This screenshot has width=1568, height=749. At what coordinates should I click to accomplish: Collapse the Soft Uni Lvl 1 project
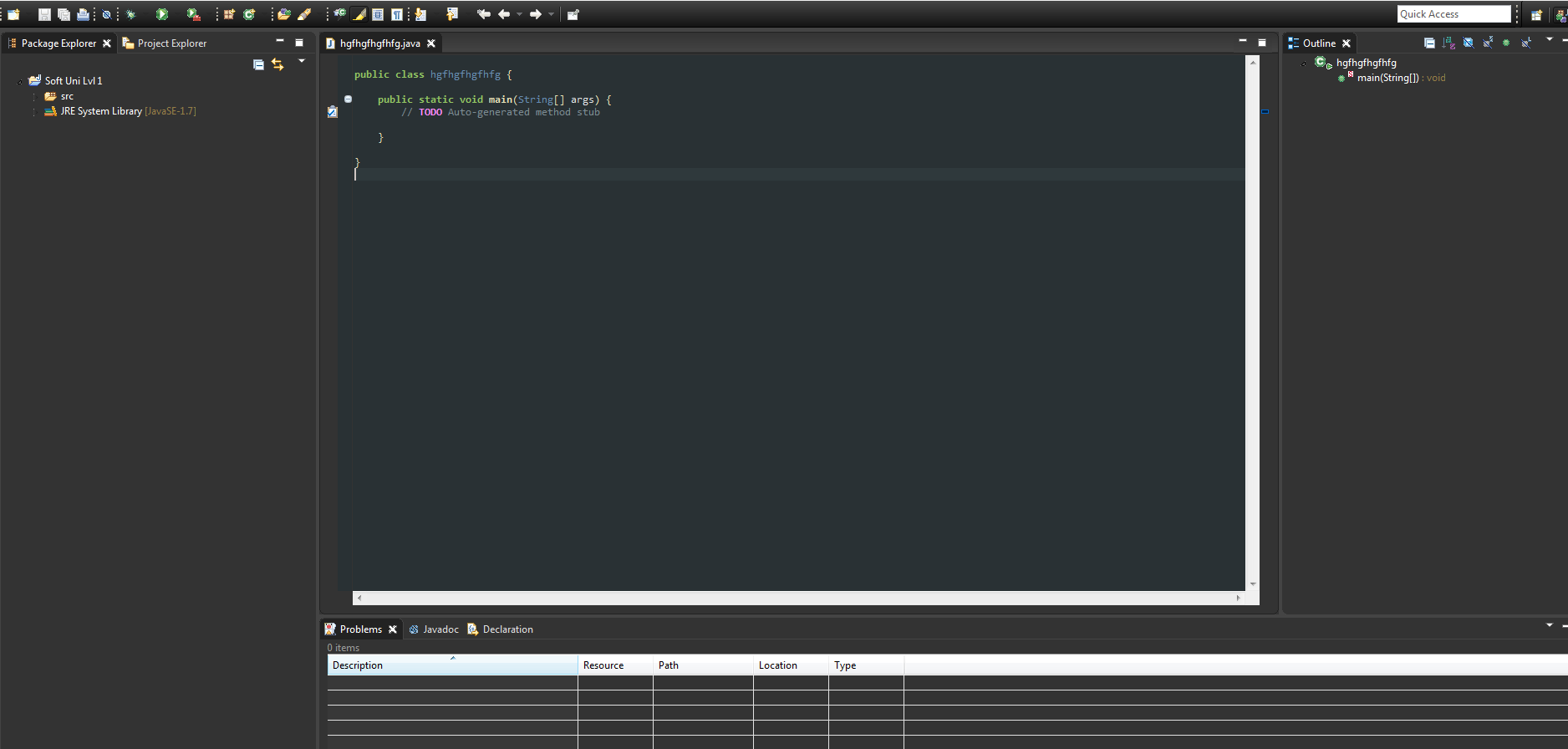[19, 82]
